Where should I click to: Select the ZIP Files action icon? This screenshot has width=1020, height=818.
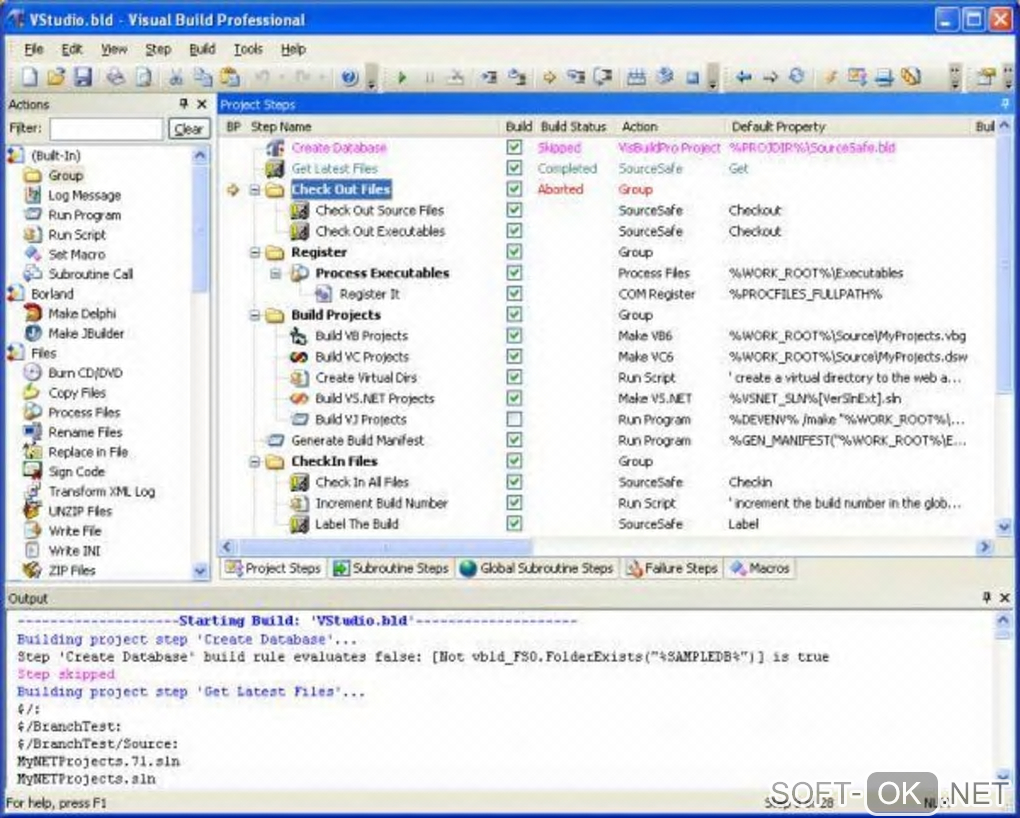point(32,569)
